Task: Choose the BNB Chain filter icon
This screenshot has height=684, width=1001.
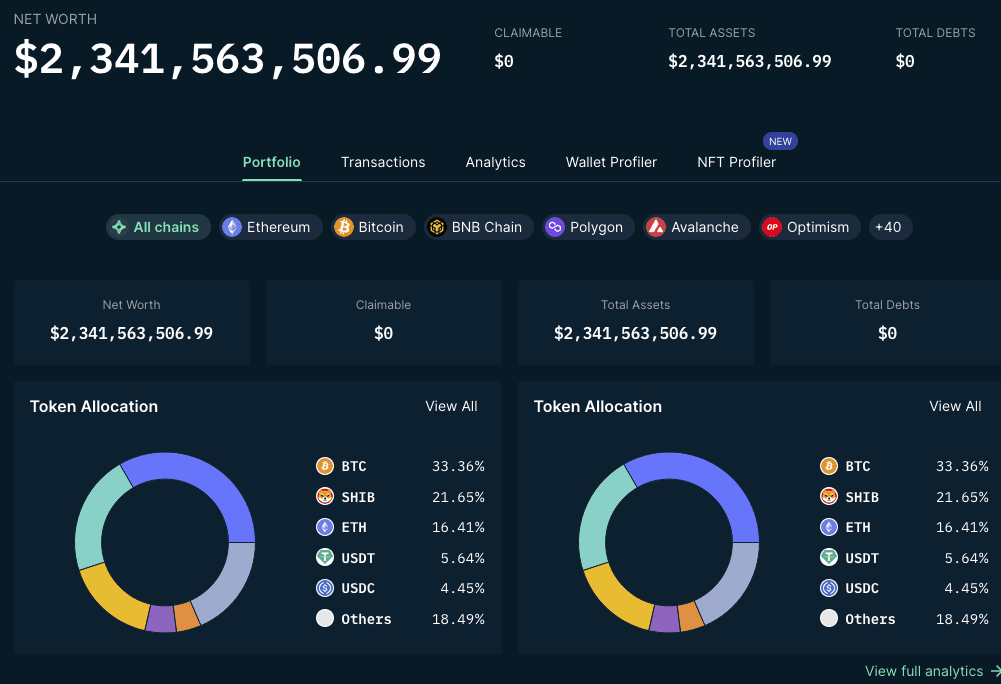Action: tap(437, 227)
